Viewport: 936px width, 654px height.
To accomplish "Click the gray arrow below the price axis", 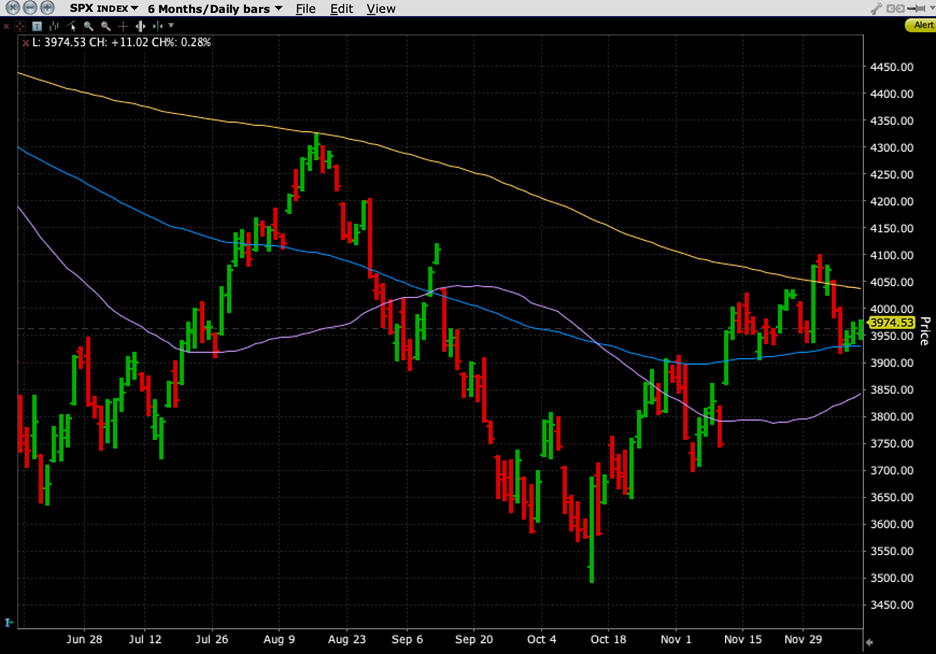I will [x=870, y=643].
